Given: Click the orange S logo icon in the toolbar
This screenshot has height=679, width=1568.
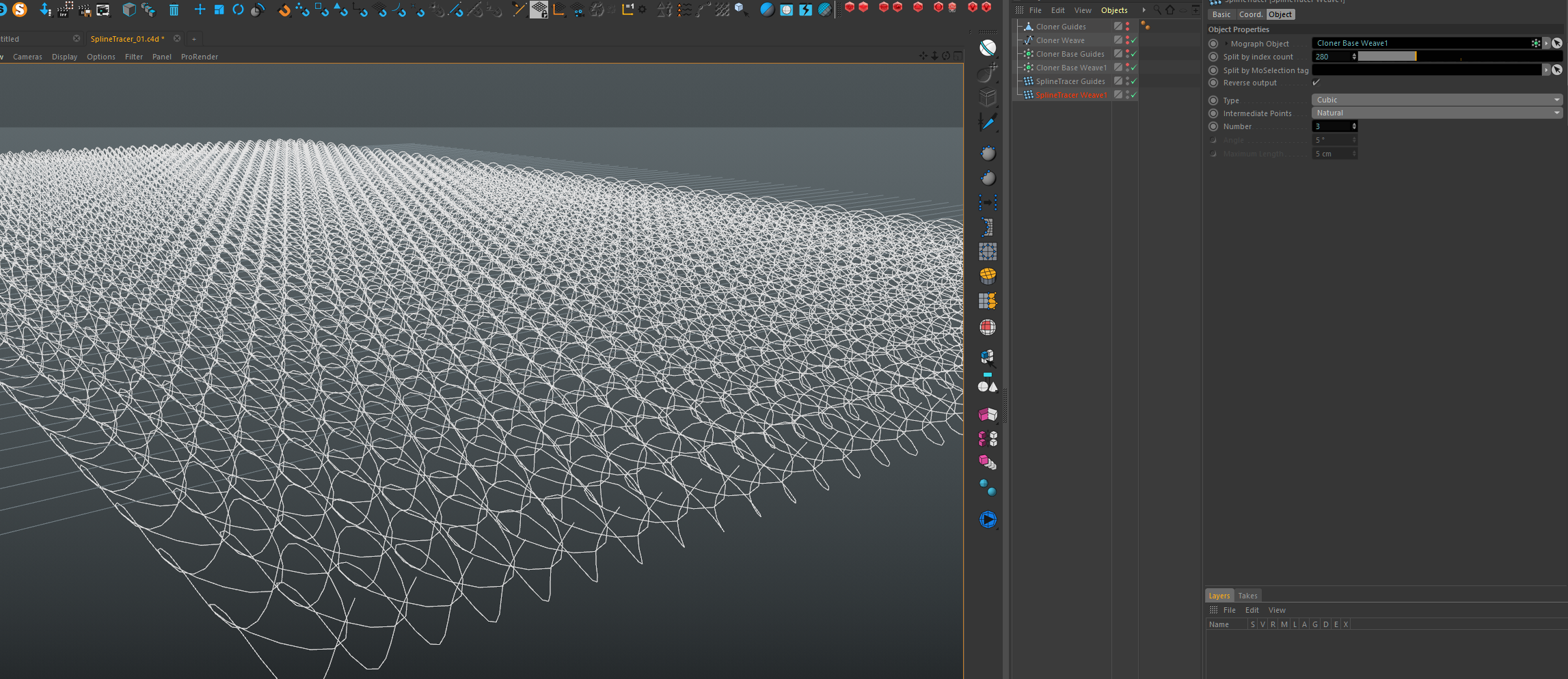Looking at the screenshot, I should (20, 10).
